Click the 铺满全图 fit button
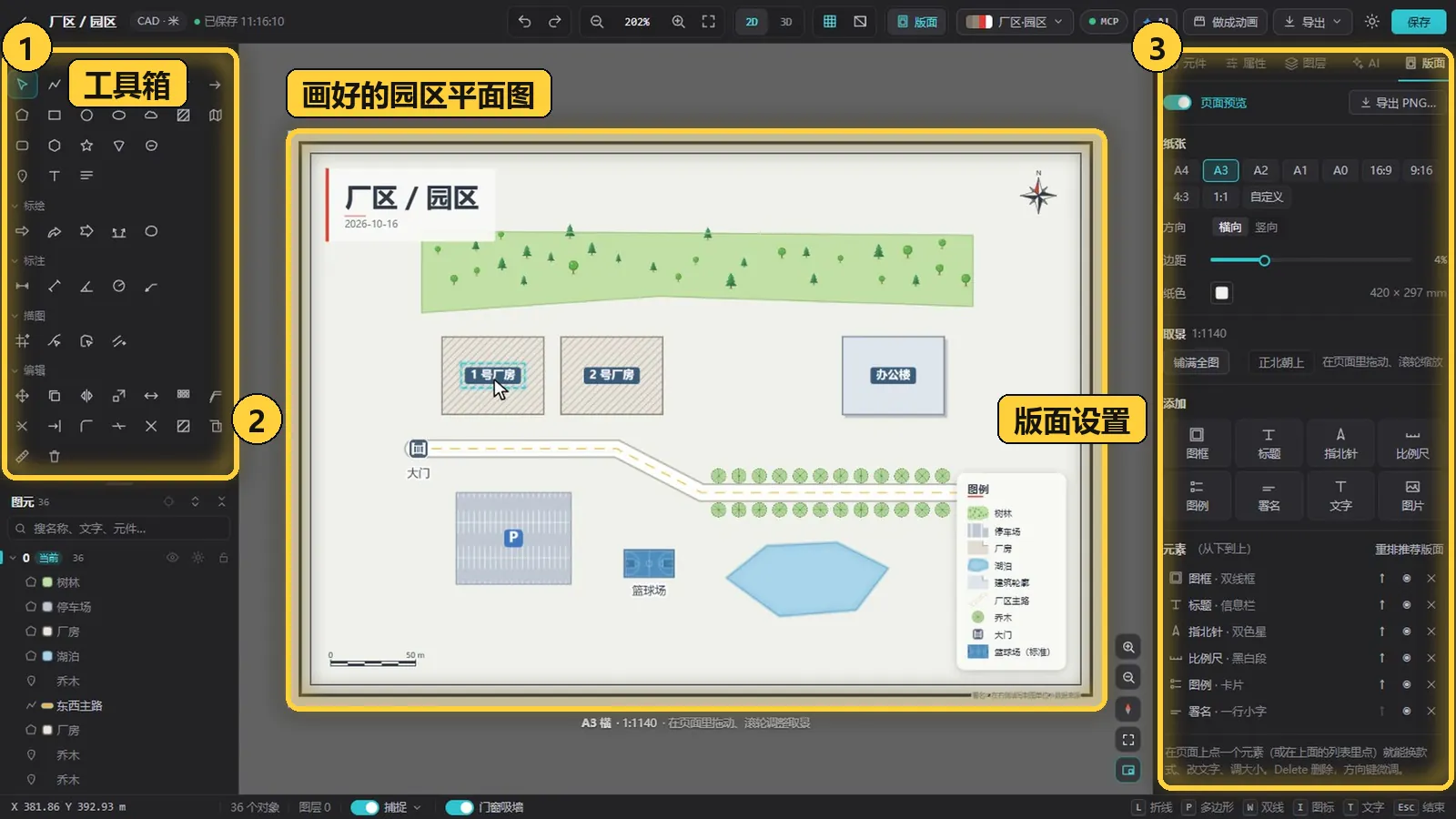Viewport: 1456px width, 819px height. pyautogui.click(x=1196, y=362)
